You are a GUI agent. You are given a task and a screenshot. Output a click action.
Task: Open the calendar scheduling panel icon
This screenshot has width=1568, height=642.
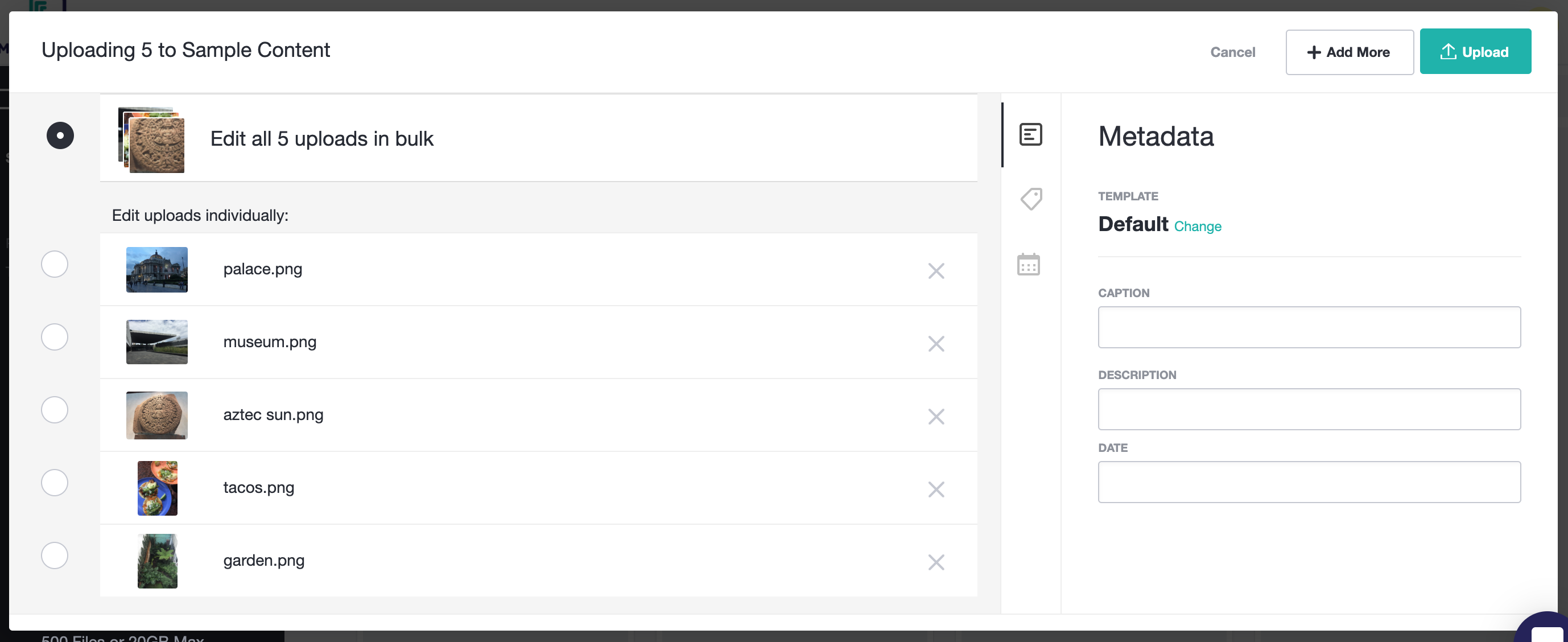tap(1028, 264)
